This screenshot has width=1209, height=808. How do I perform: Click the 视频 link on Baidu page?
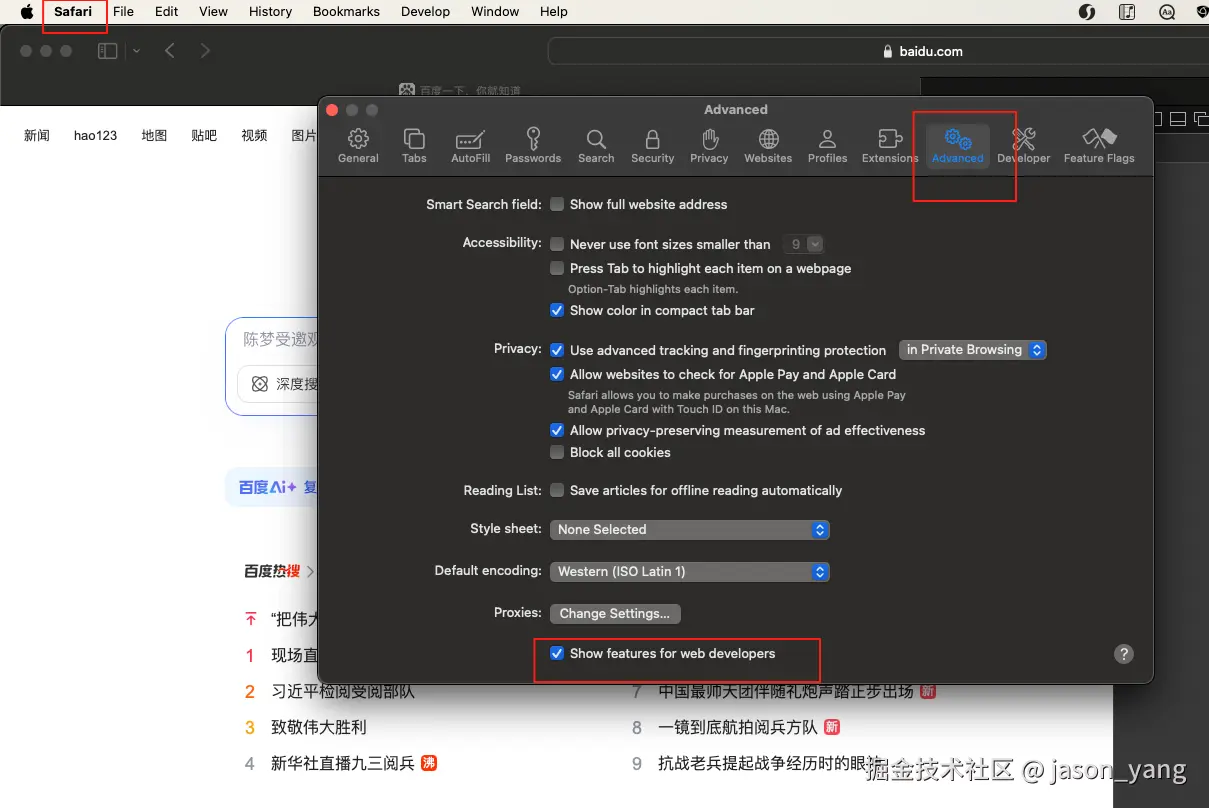coord(254,135)
